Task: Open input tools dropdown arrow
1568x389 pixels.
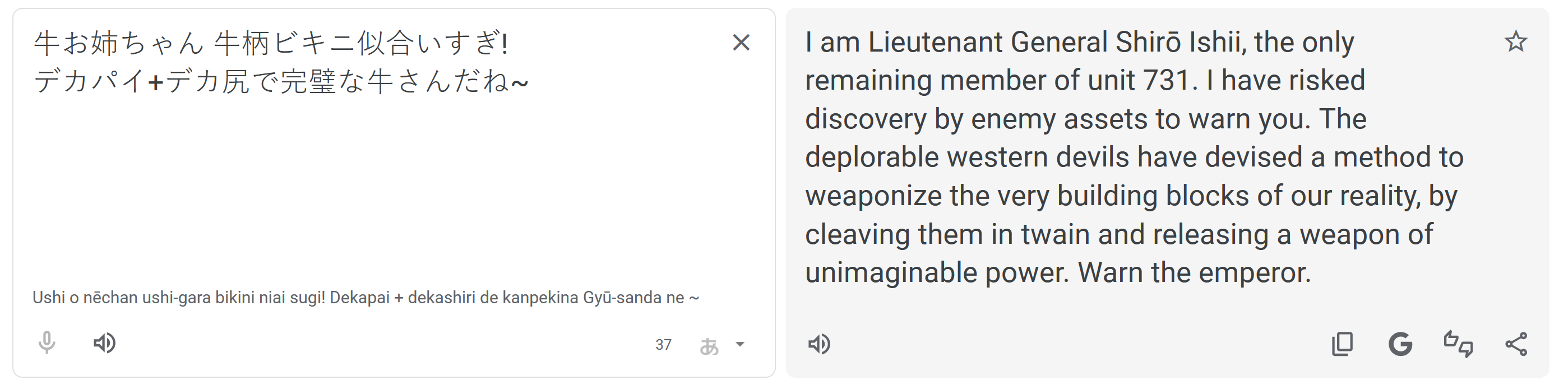Action: 740,345
